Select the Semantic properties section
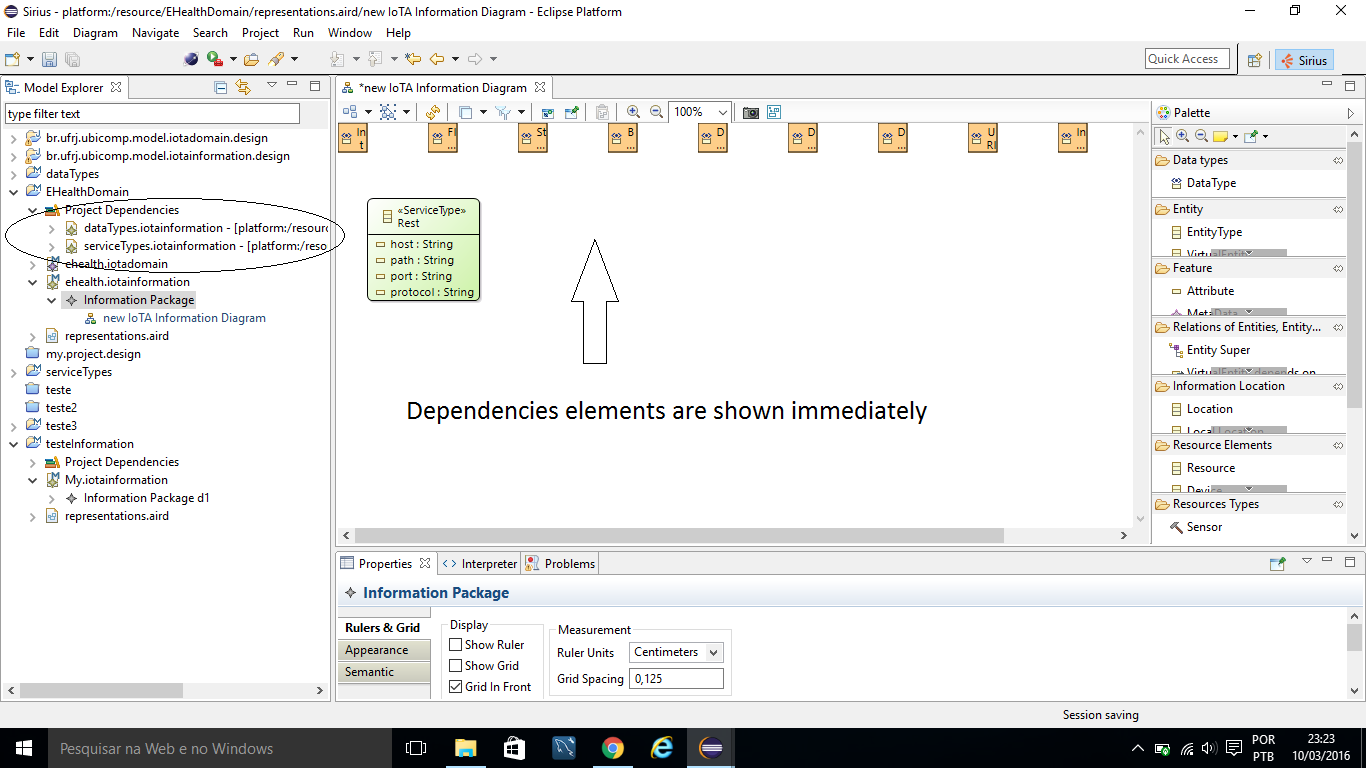 (370, 672)
